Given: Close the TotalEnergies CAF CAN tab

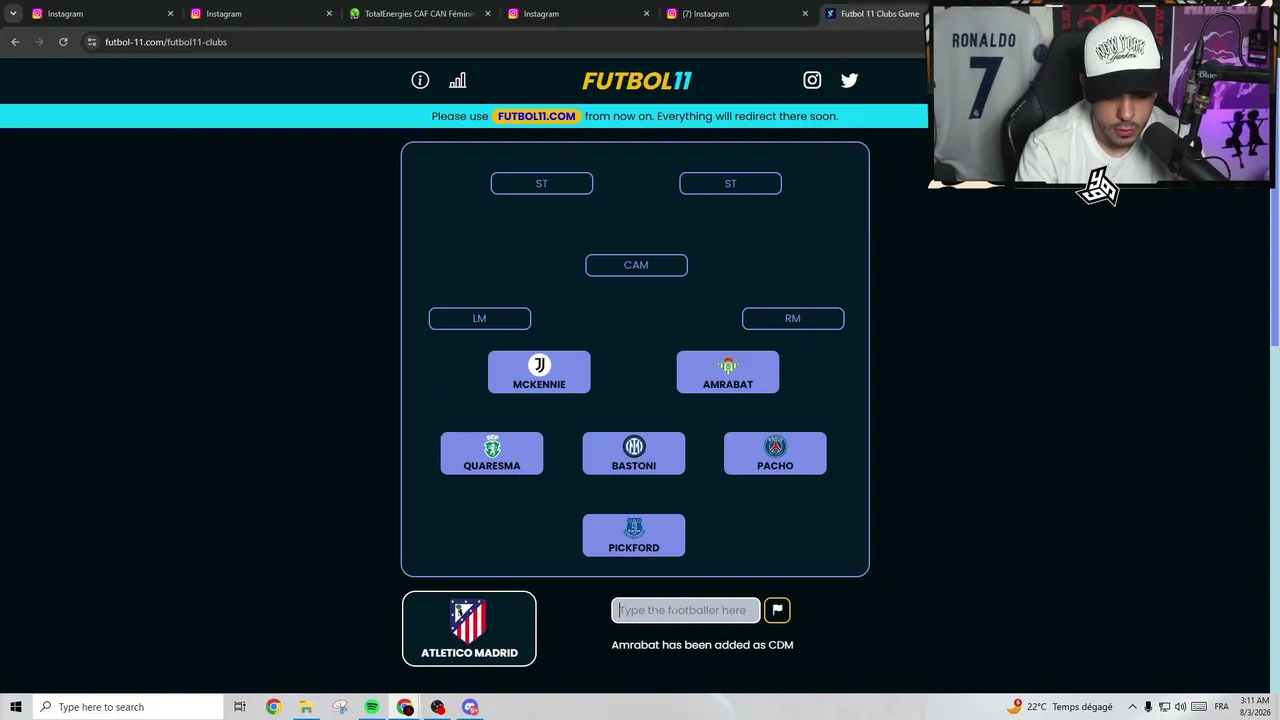Looking at the screenshot, I should [x=488, y=14].
